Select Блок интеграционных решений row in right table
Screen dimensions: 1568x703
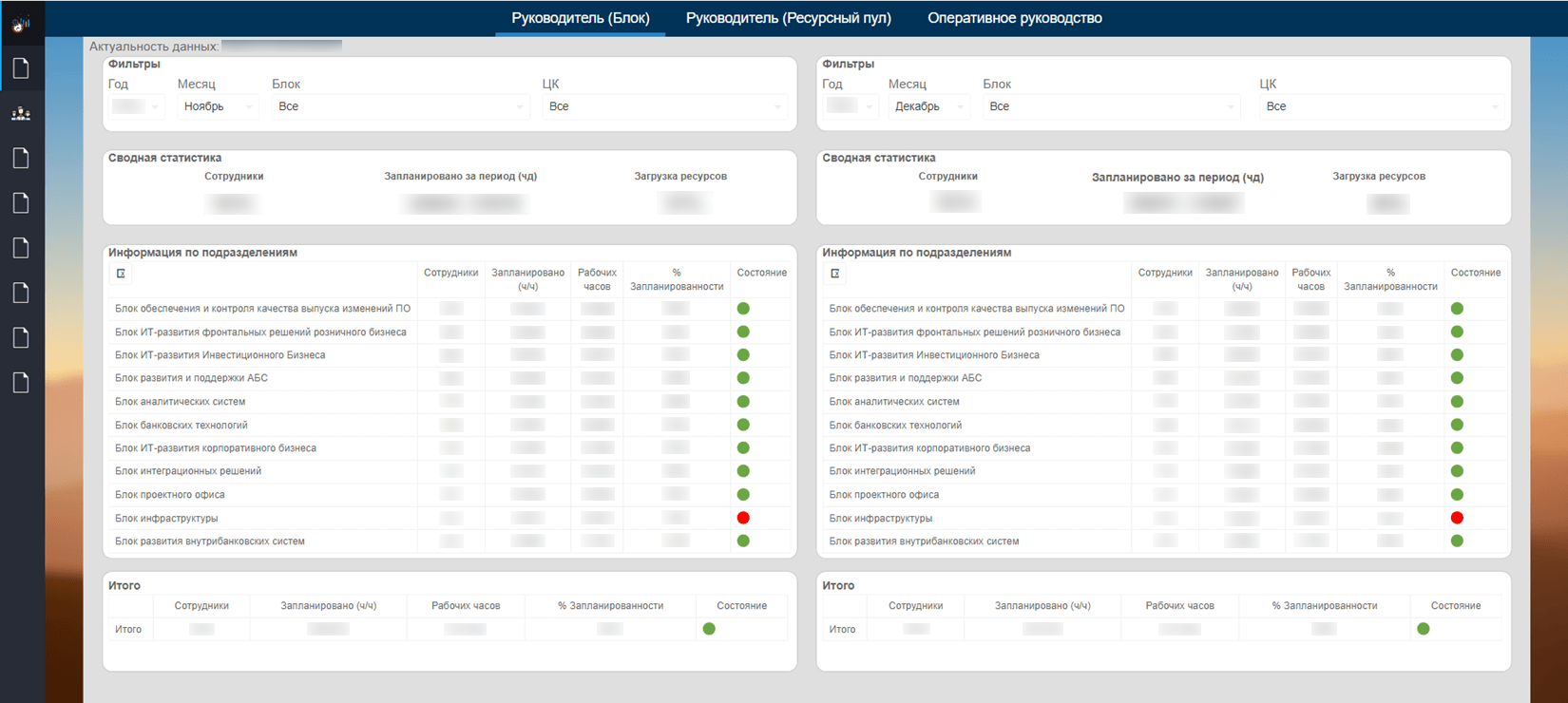[x=1165, y=471]
